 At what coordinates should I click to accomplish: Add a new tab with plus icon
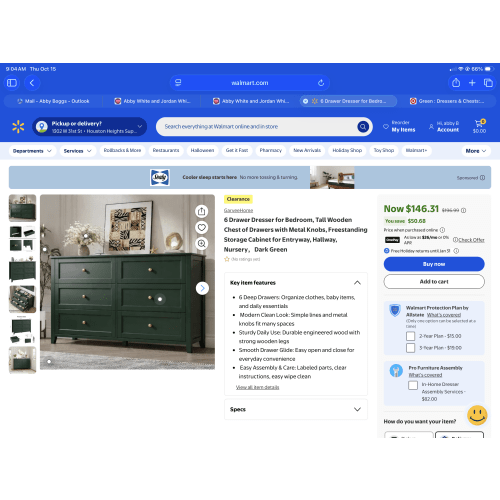point(472,83)
